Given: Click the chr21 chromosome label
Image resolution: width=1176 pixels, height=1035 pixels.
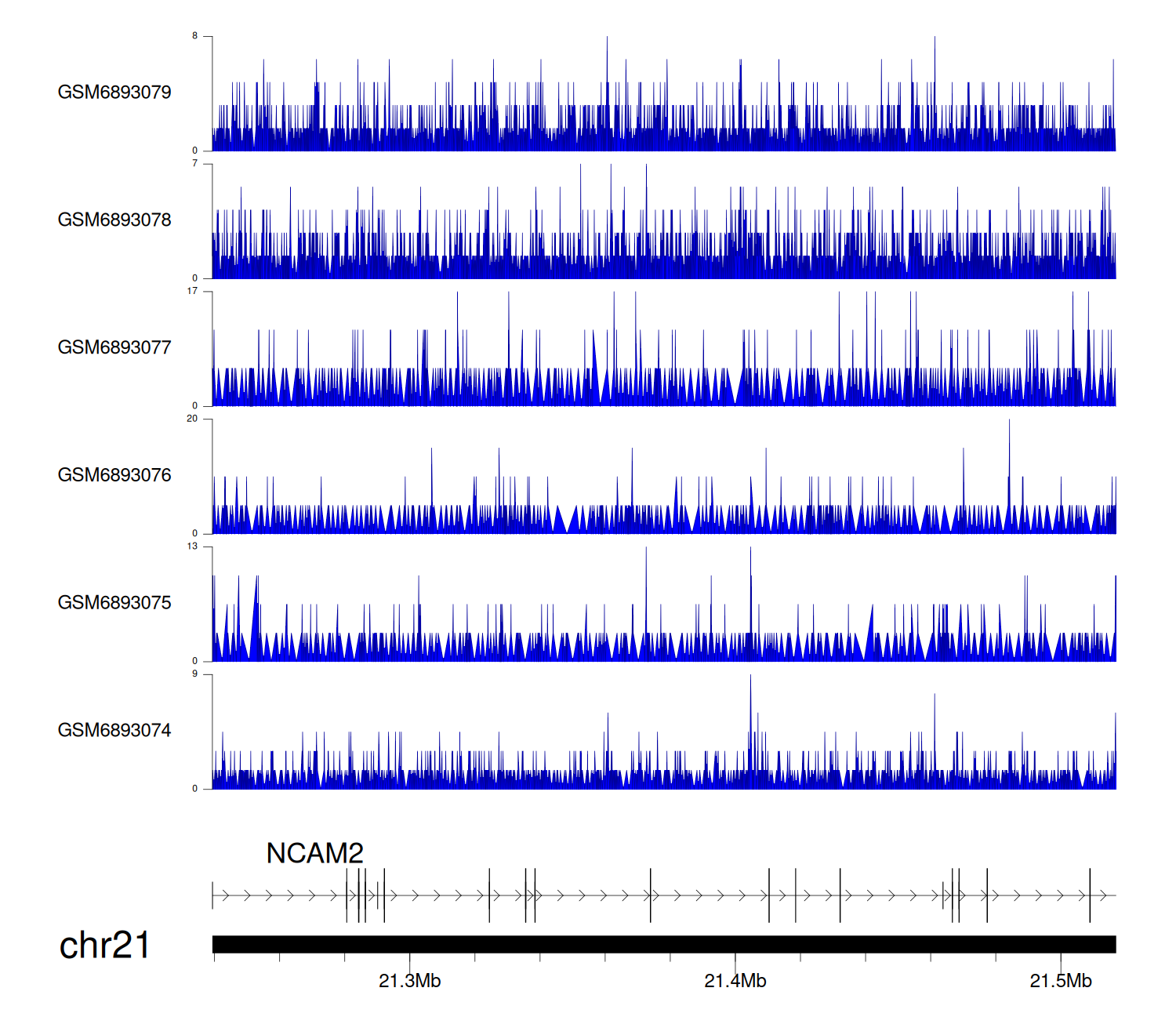Looking at the screenshot, I should (x=104, y=946).
